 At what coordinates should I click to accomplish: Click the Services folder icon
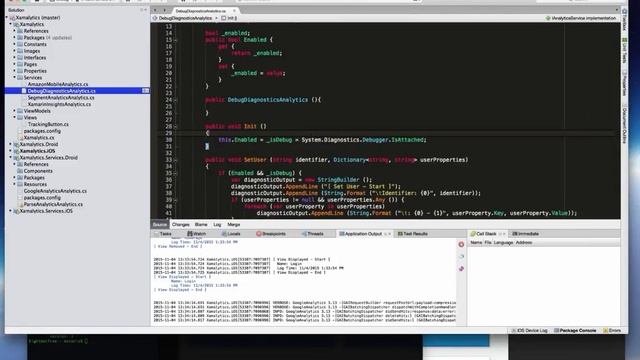pyautogui.click(x=20, y=78)
